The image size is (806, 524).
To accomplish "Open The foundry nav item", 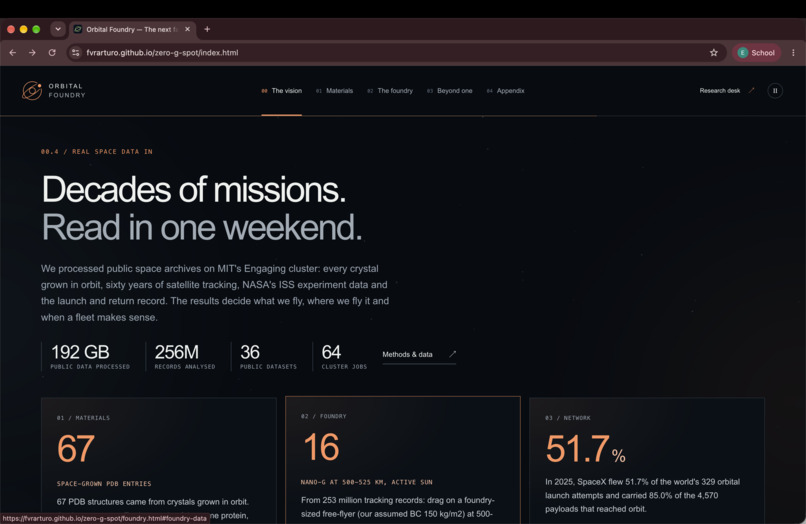I will (390, 91).
